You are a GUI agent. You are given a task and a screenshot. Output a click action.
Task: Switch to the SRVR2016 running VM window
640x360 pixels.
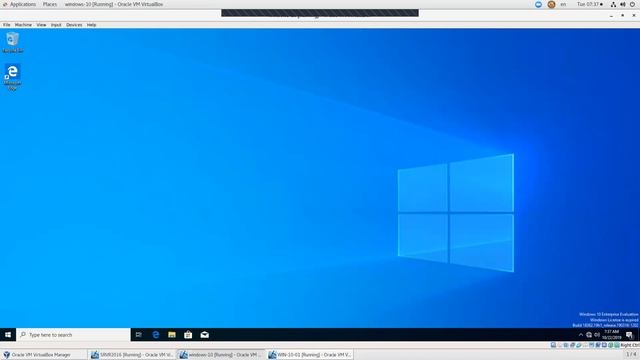[132, 355]
